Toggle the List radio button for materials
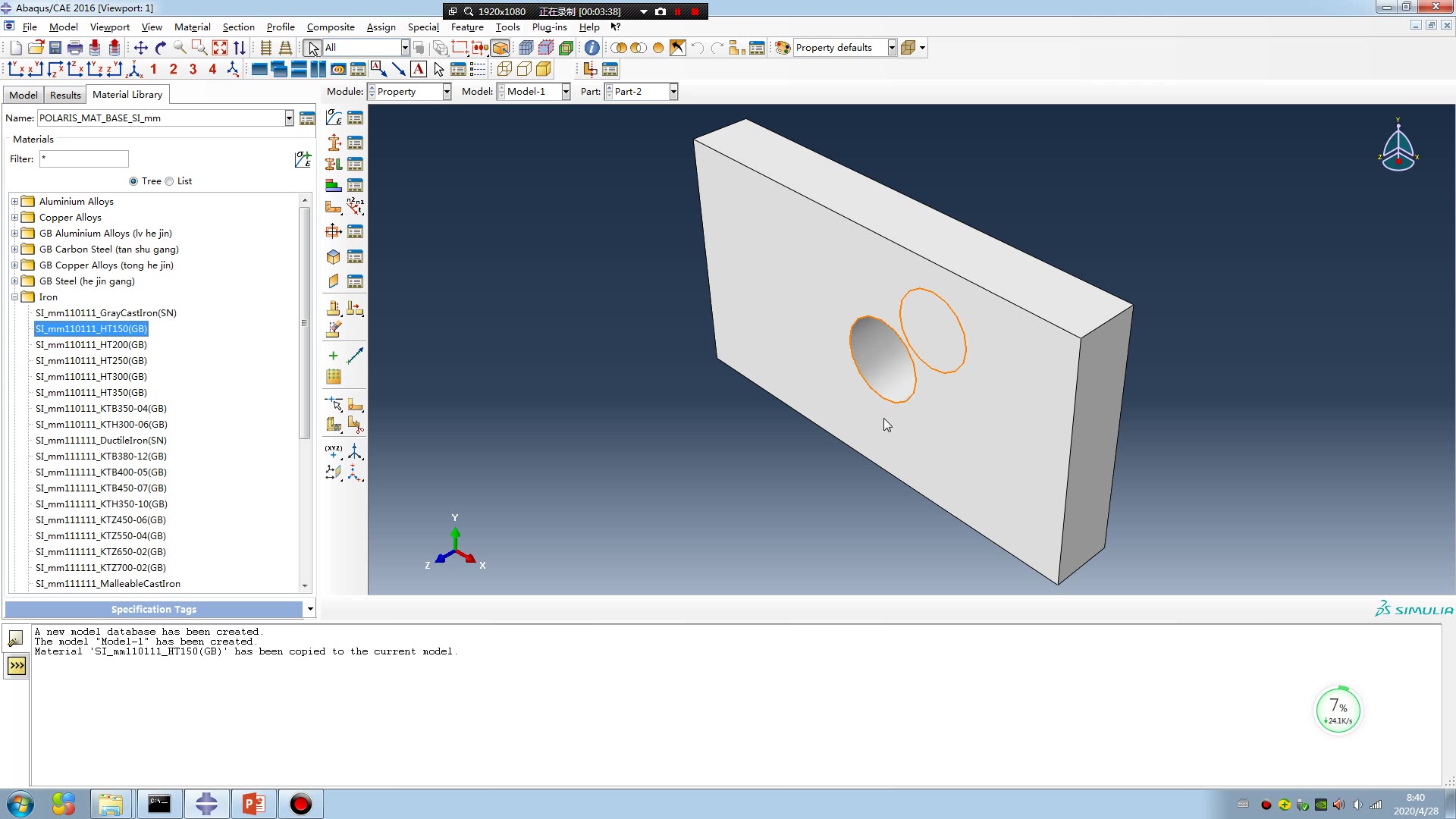Screen dimensions: 1456x819 pyautogui.click(x=169, y=181)
